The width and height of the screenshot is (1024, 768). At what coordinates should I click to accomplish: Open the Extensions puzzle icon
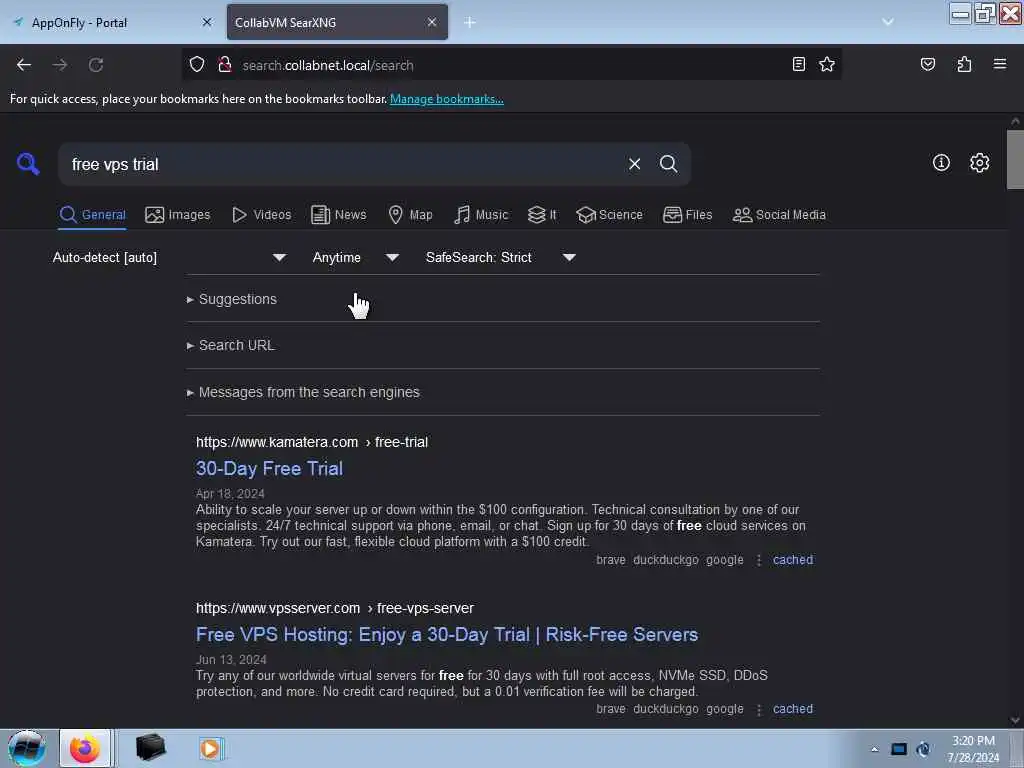(x=964, y=64)
